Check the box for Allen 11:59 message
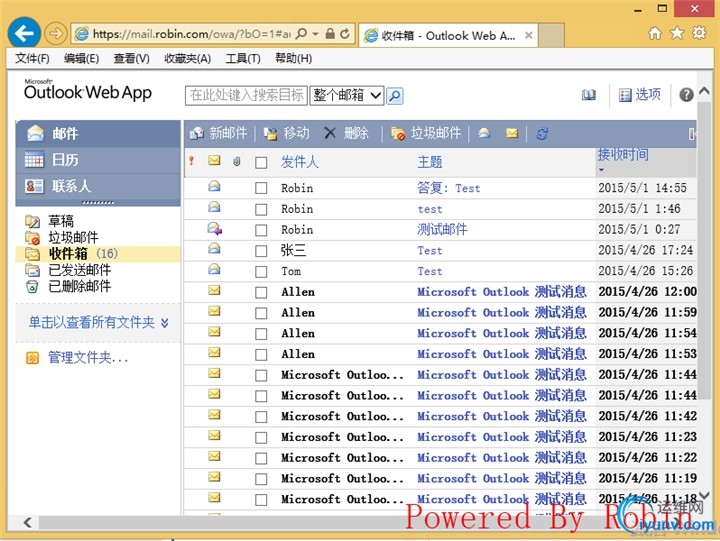Image resolution: width=720 pixels, height=541 pixels. pyautogui.click(x=261, y=313)
